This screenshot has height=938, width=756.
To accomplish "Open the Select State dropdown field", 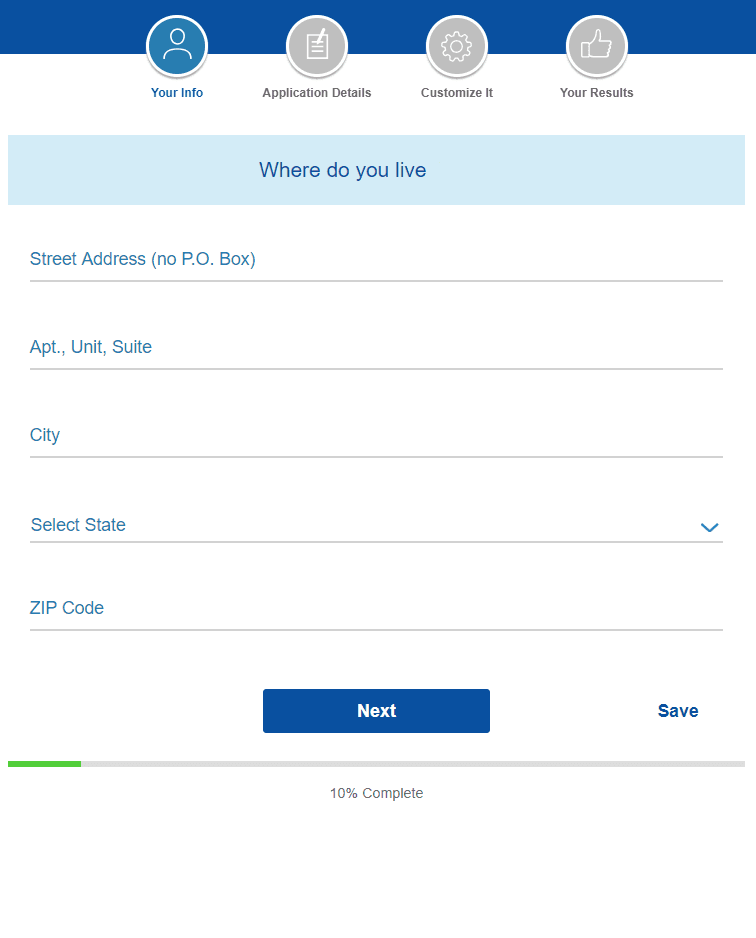I will tap(360, 525).
